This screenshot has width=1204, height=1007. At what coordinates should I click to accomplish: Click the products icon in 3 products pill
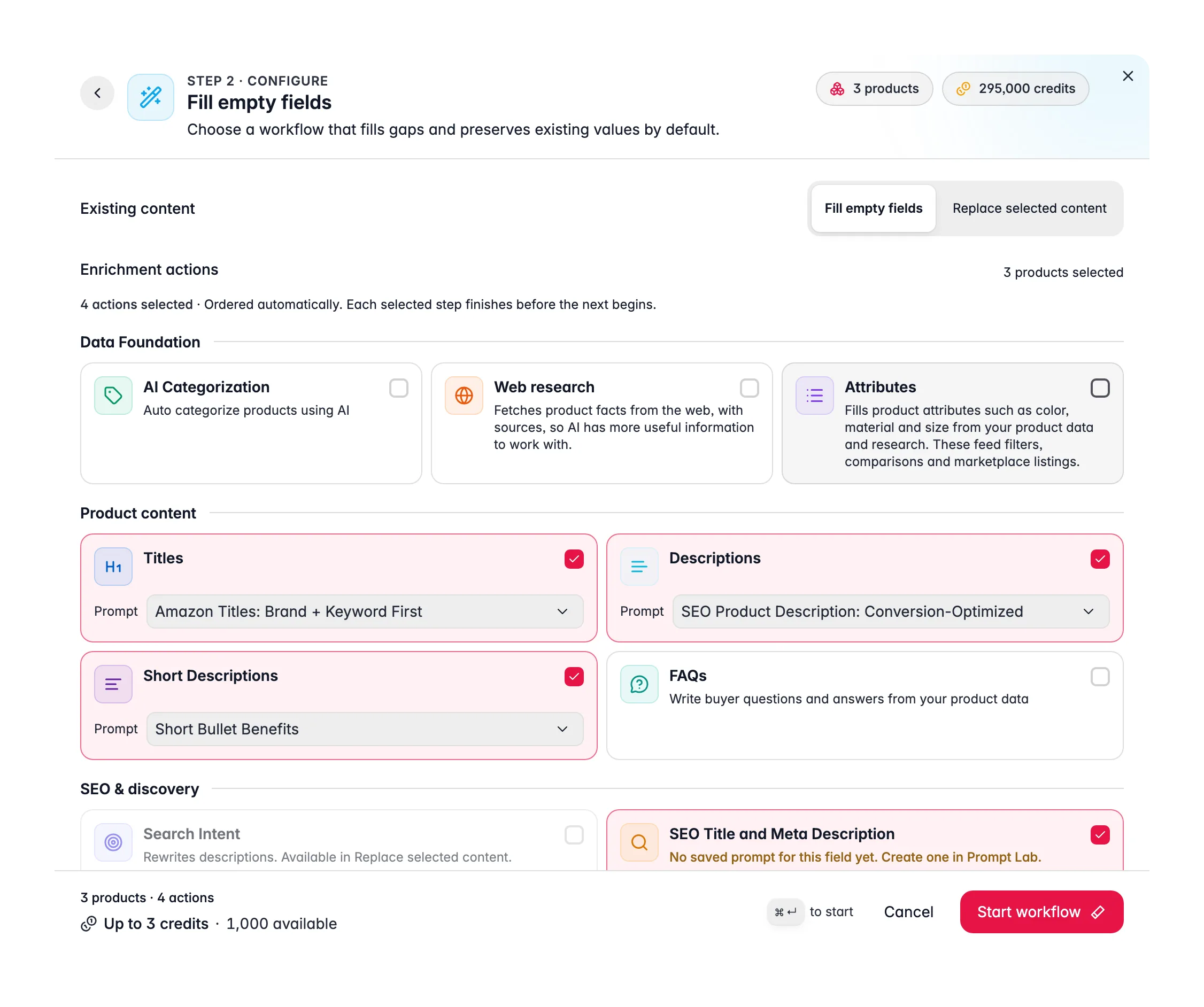[837, 88]
